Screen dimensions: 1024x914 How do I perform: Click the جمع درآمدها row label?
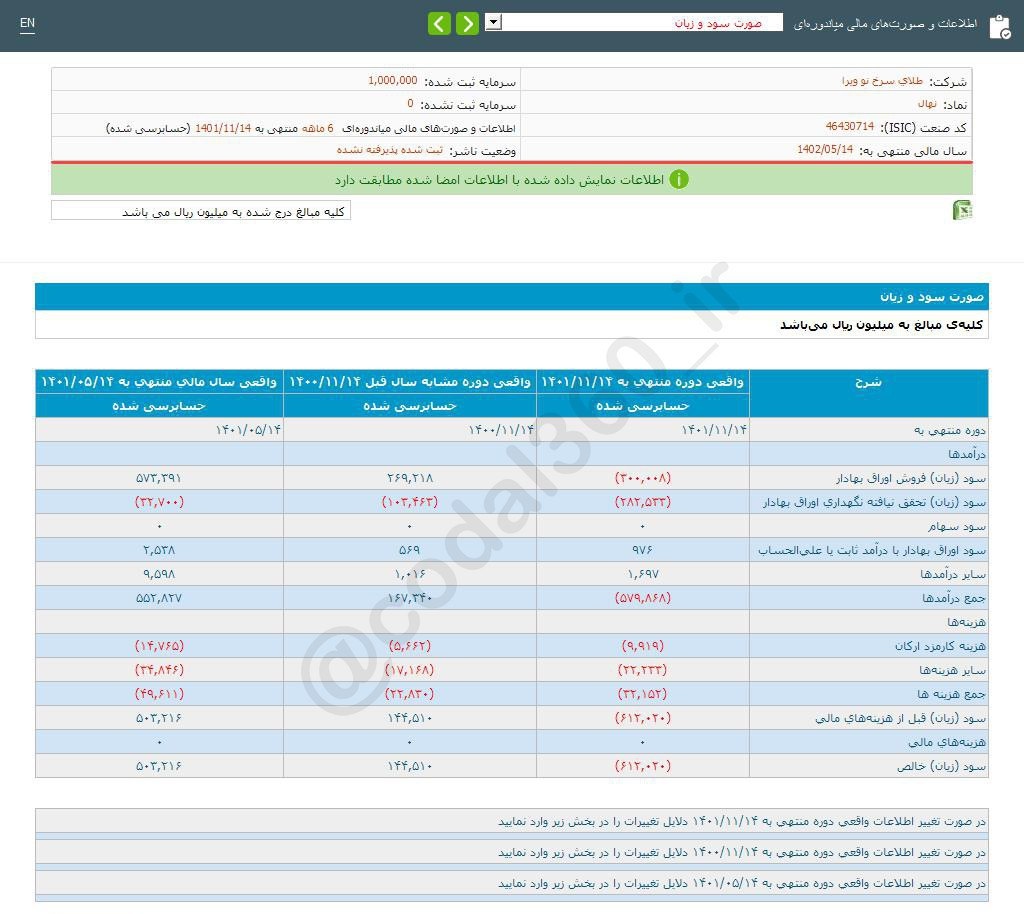(x=957, y=598)
